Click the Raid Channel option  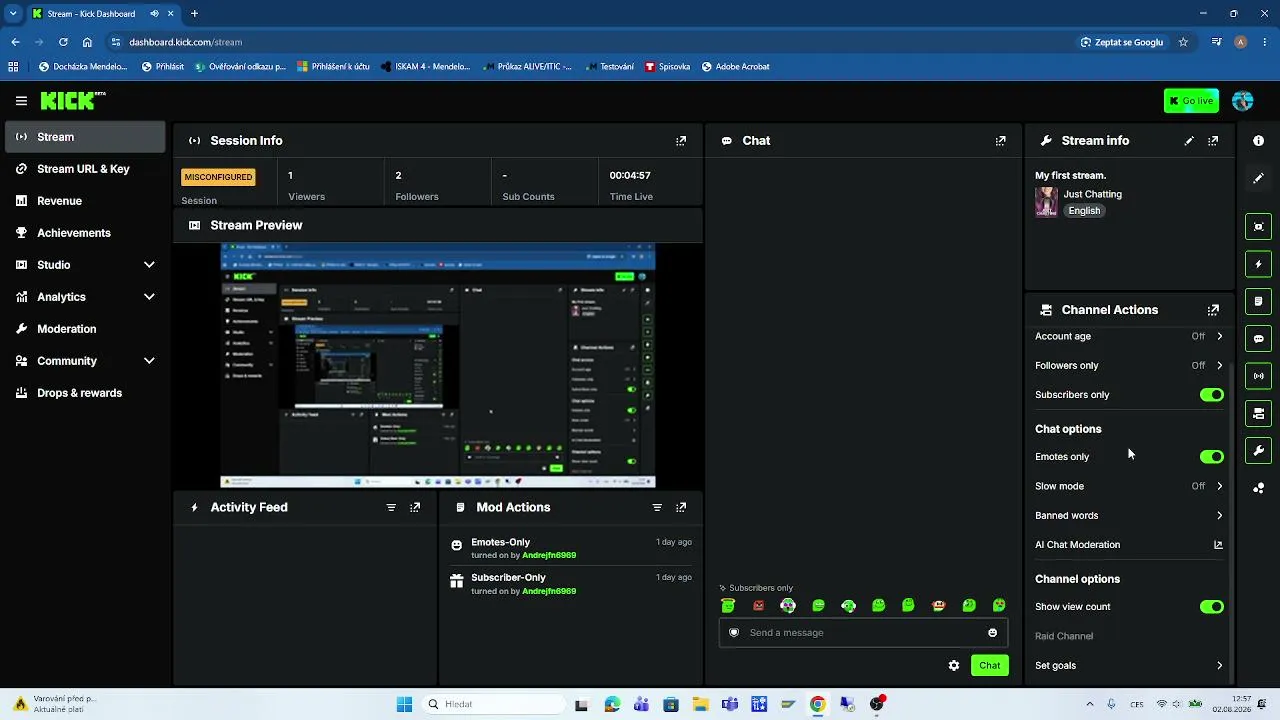click(1064, 636)
